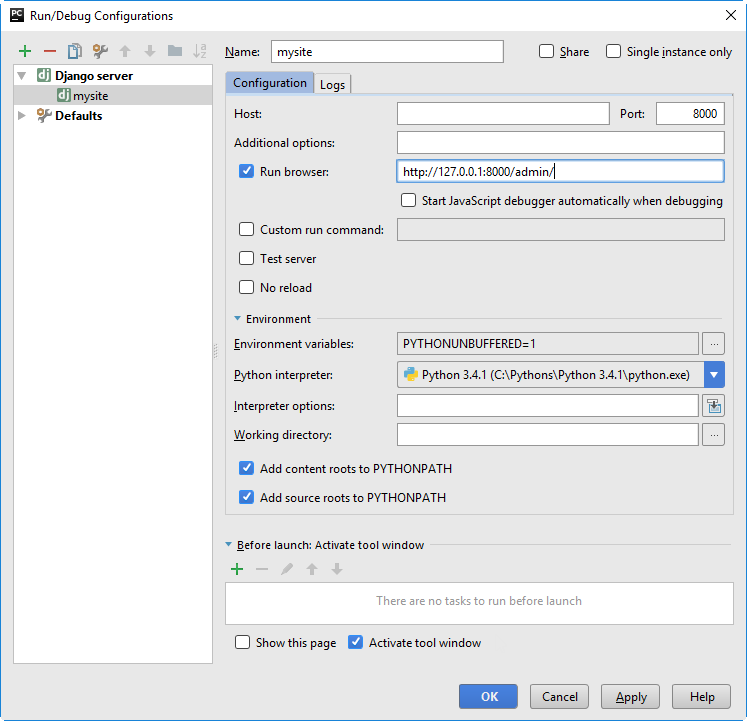The image size is (747, 721).
Task: Remove the selected configuration with the red minus icon
Action: (x=50, y=51)
